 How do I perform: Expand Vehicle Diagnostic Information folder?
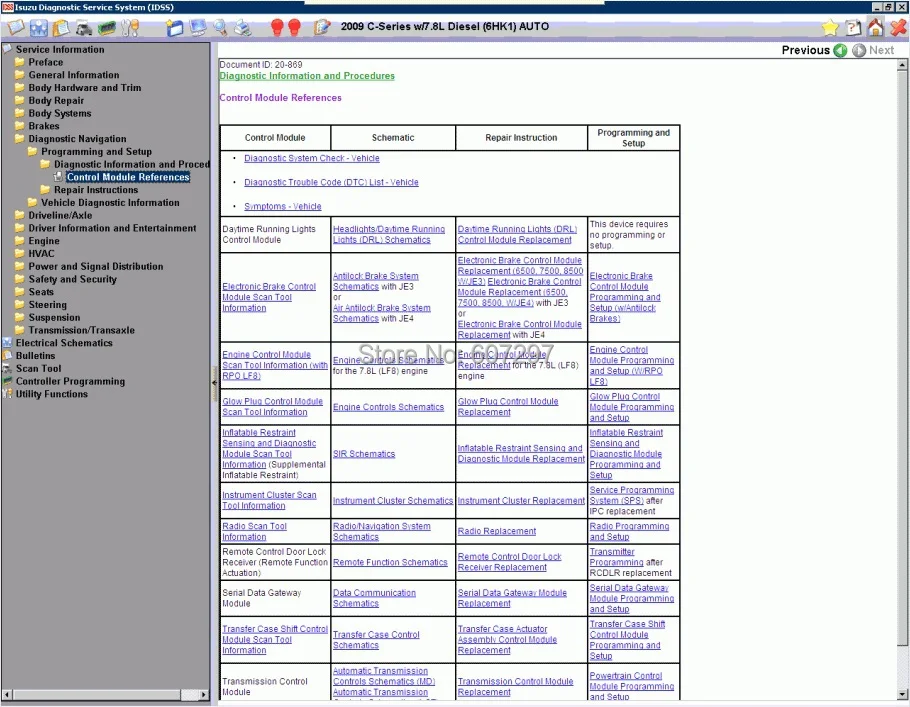tap(32, 203)
